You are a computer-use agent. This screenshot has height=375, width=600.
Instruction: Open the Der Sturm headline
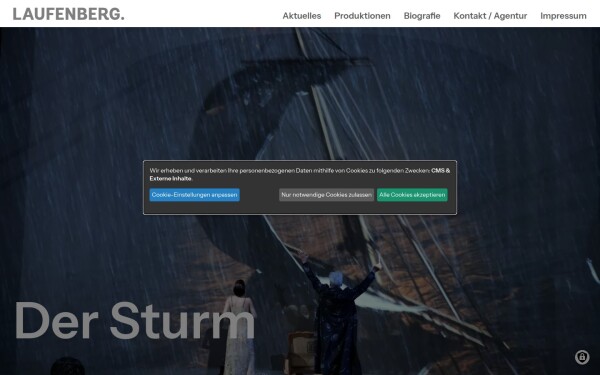pos(135,320)
